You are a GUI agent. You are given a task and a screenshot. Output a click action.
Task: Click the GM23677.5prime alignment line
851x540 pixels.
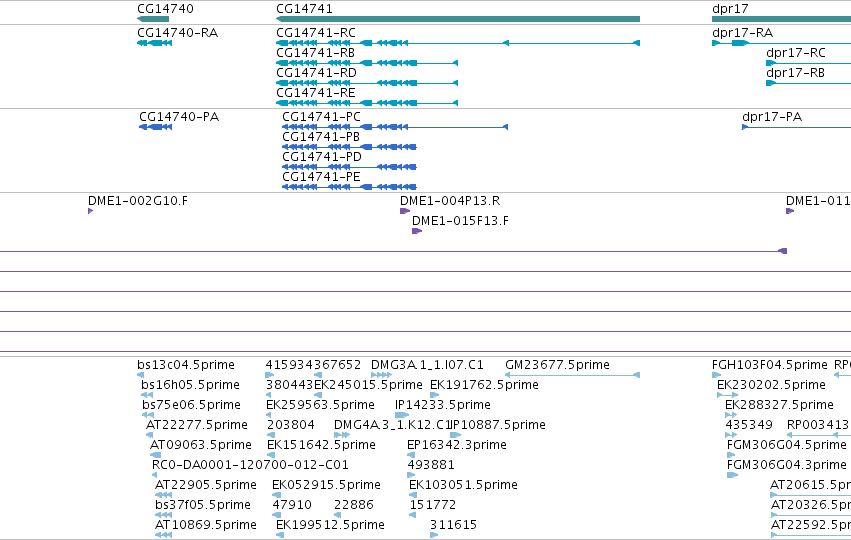[573, 375]
